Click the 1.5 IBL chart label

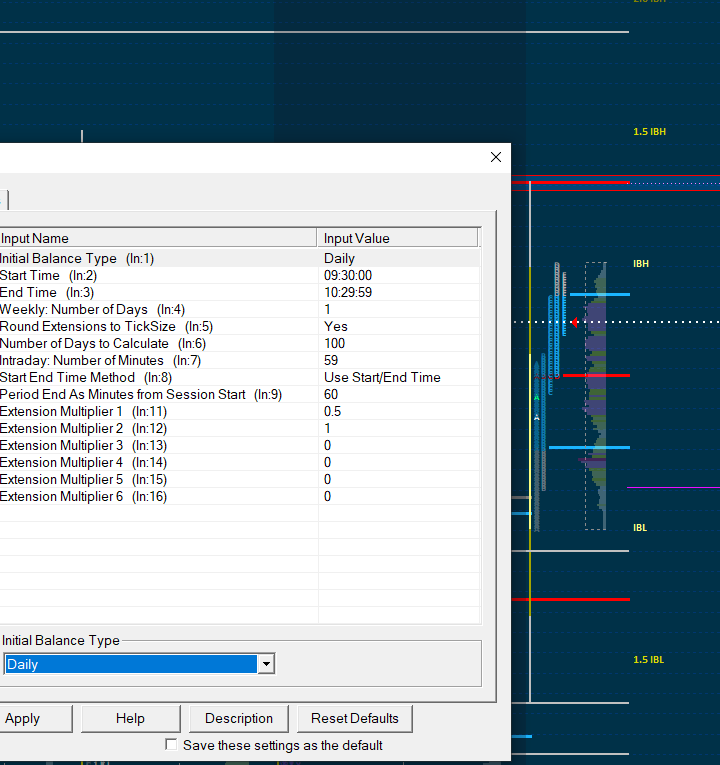click(648, 660)
